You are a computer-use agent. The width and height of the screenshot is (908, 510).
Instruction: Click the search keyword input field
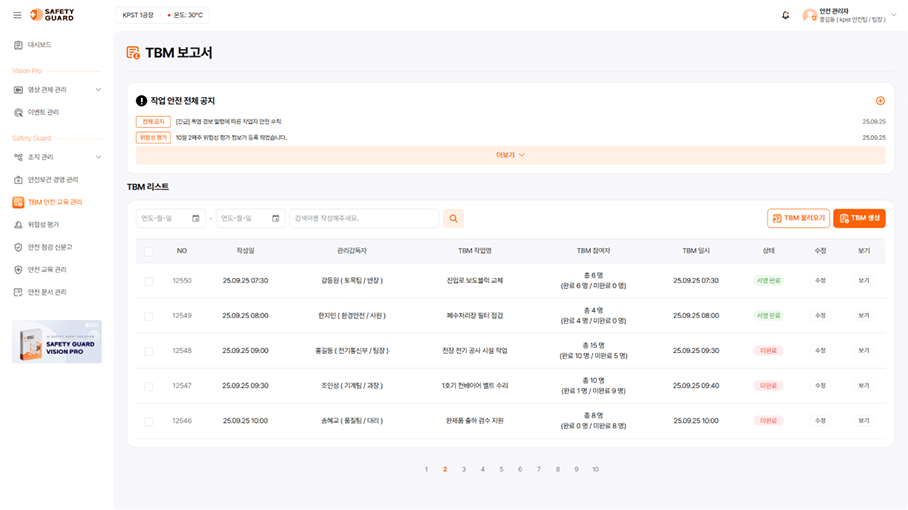click(364, 218)
